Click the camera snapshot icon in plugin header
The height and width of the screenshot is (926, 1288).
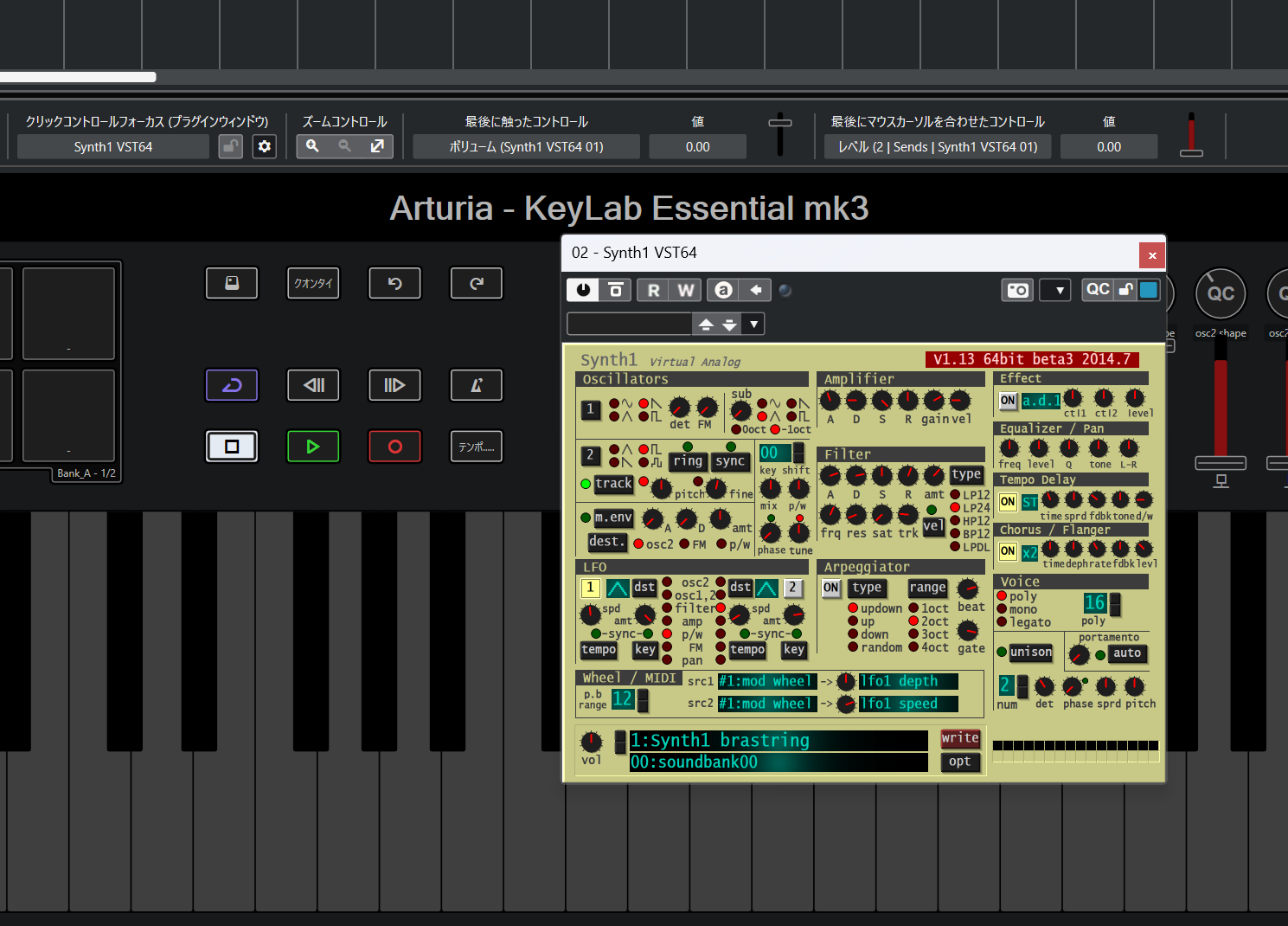(x=1018, y=290)
